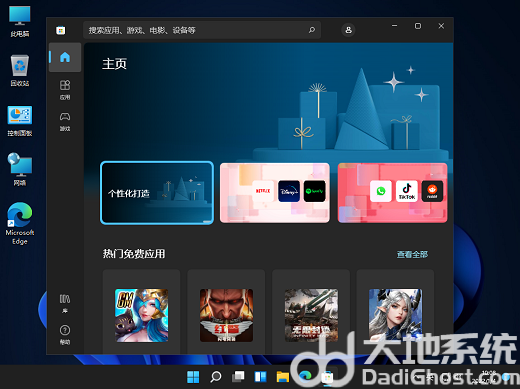Image resolution: width=520 pixels, height=389 pixels.
Task: Open the Library (库) icon in sidebar
Action: click(x=65, y=303)
